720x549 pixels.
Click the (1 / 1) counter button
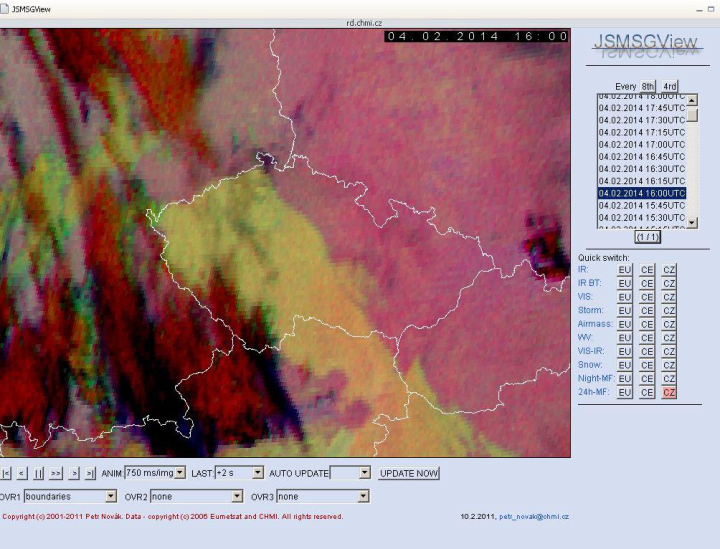[x=647, y=237]
